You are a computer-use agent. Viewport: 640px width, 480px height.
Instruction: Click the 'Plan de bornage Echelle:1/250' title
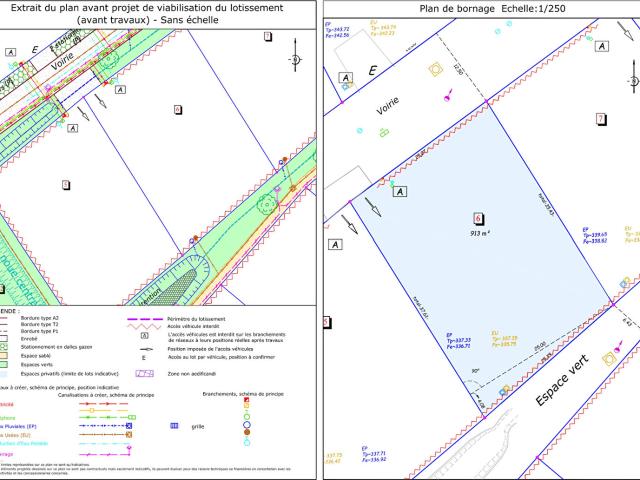click(492, 9)
